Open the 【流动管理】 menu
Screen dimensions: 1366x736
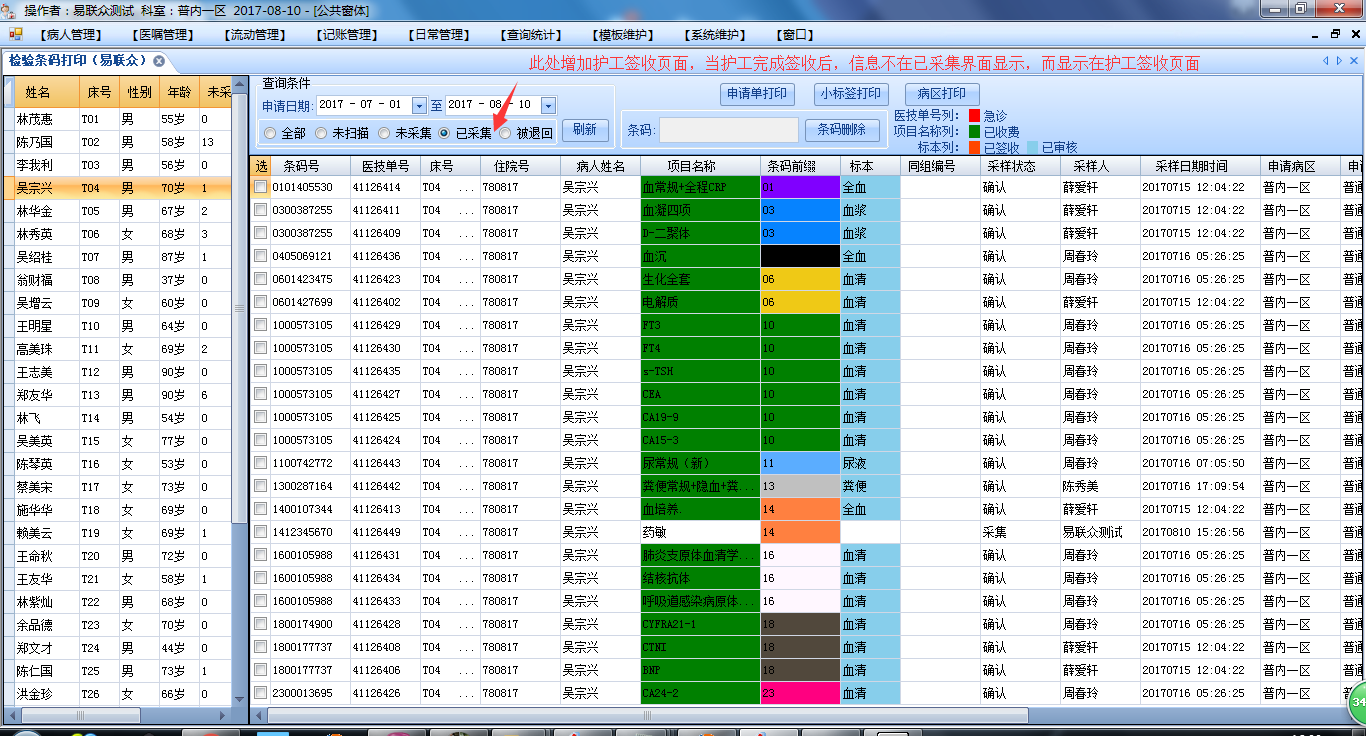click(x=256, y=35)
